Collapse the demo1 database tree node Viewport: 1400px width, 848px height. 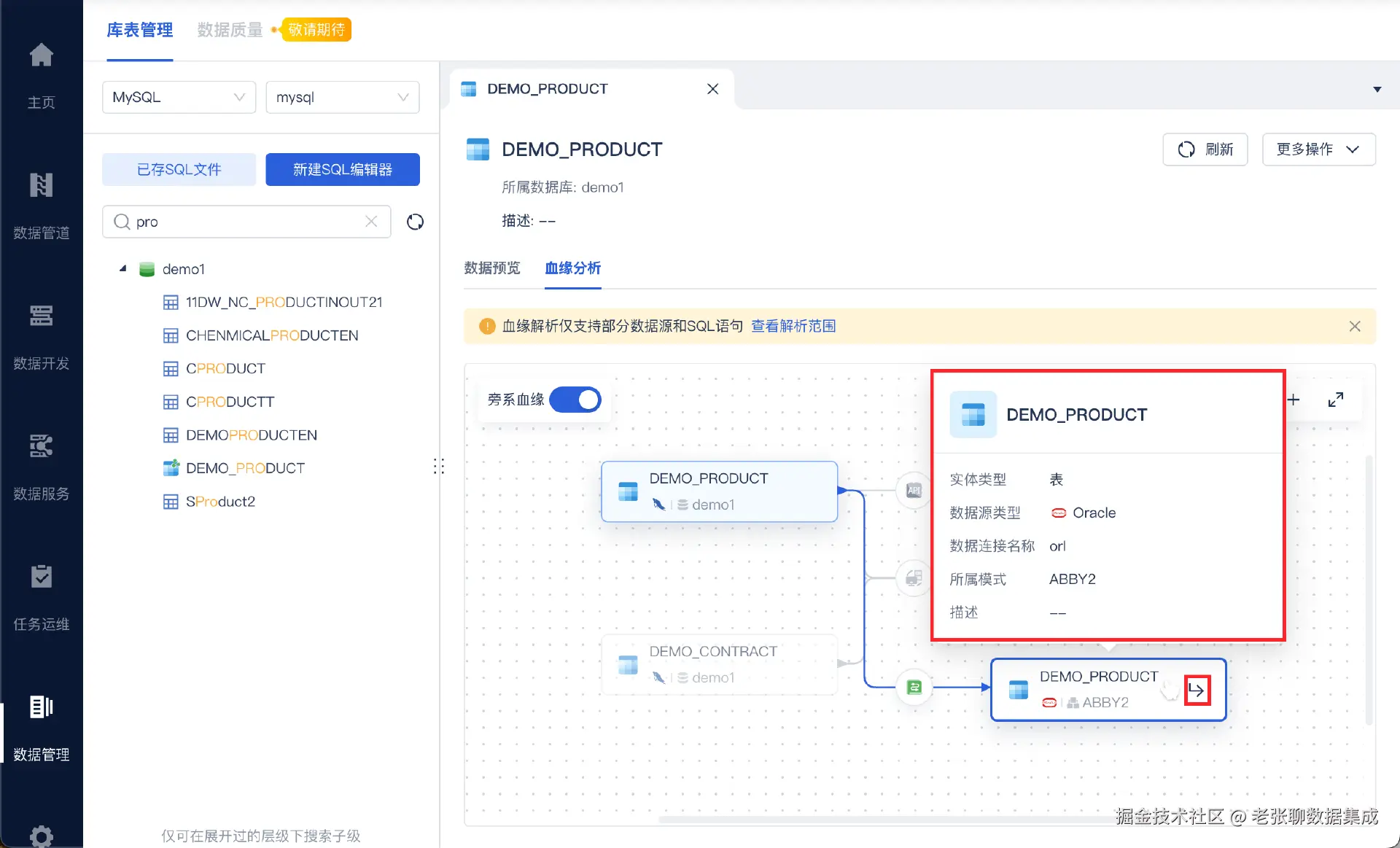(122, 269)
